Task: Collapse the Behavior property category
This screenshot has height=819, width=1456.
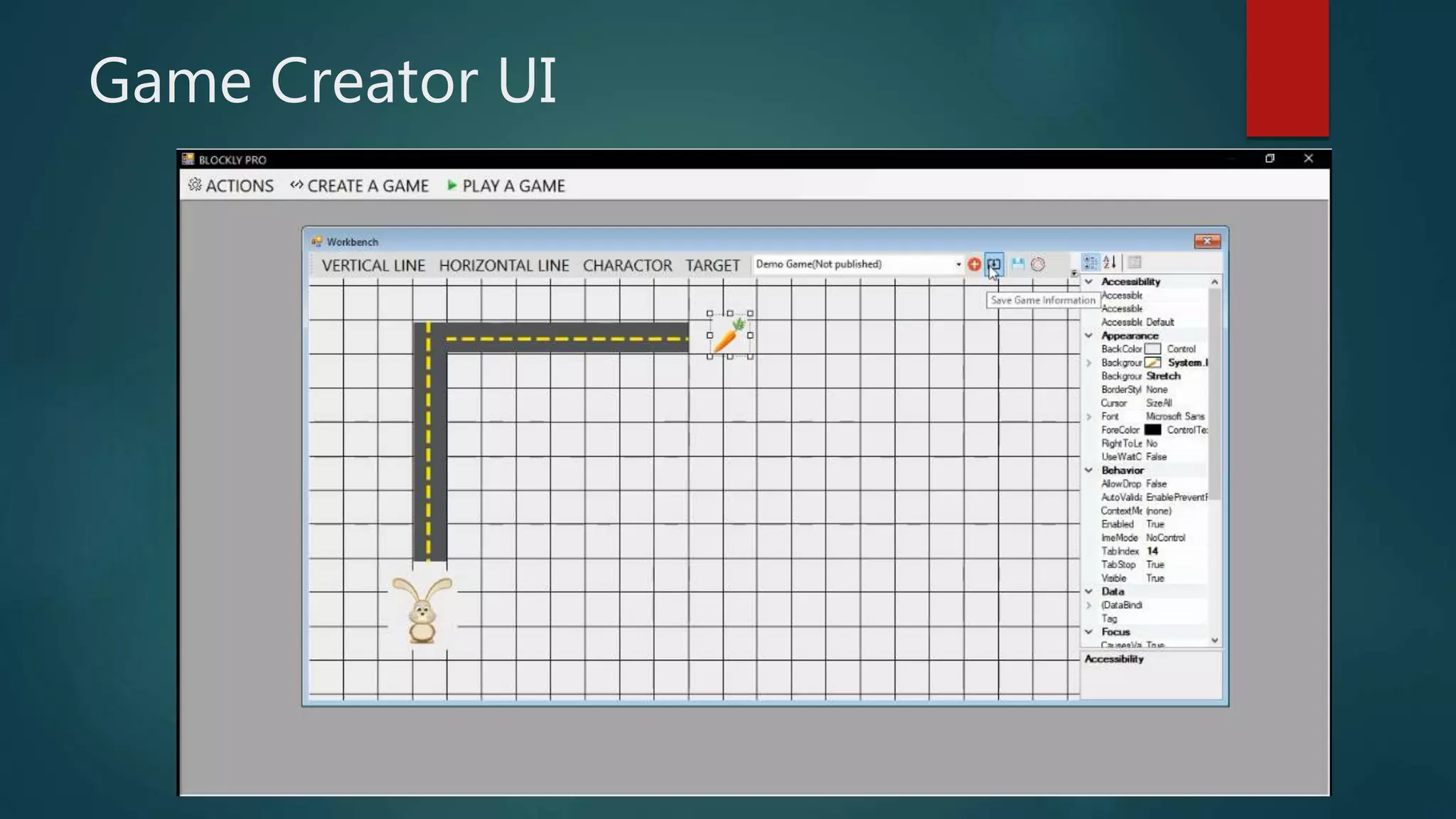Action: tap(1088, 470)
